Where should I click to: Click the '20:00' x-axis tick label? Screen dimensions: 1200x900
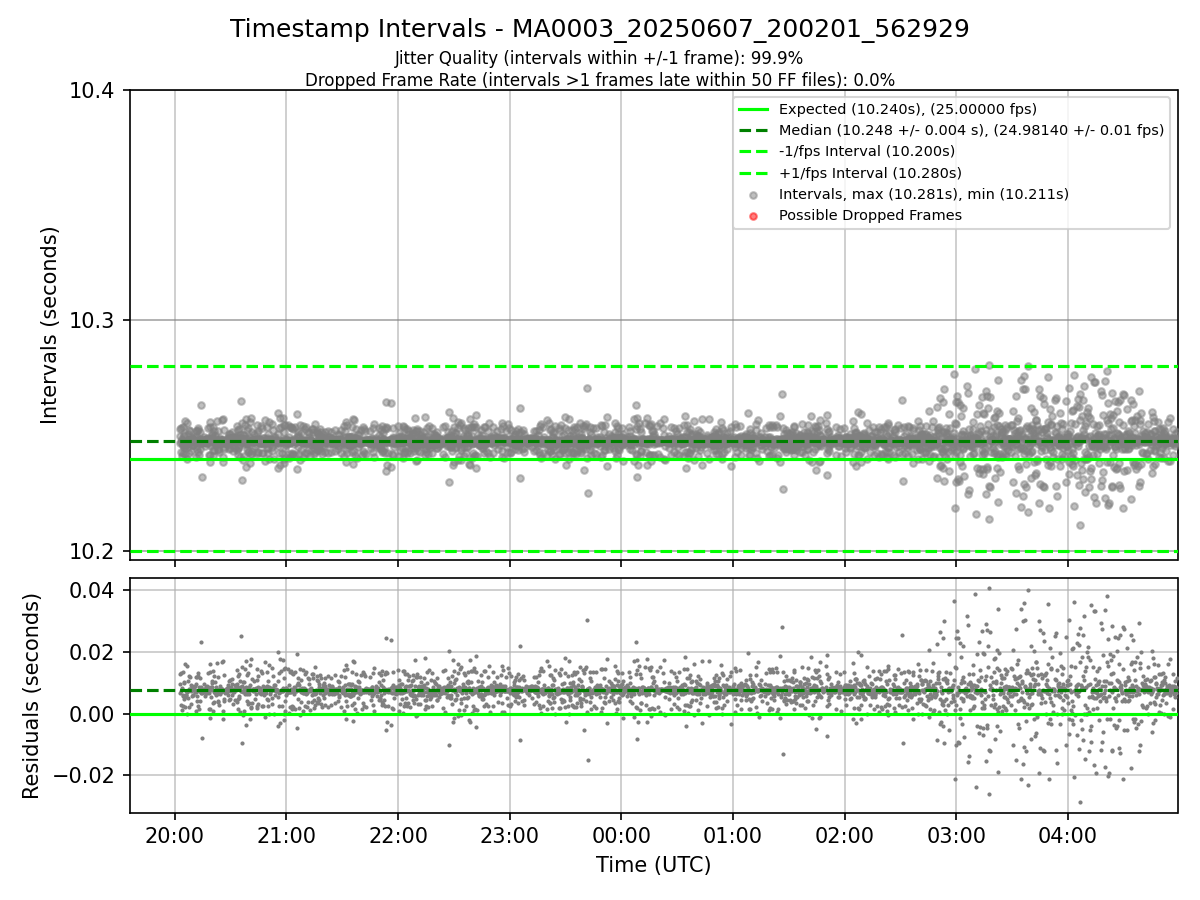[x=175, y=835]
